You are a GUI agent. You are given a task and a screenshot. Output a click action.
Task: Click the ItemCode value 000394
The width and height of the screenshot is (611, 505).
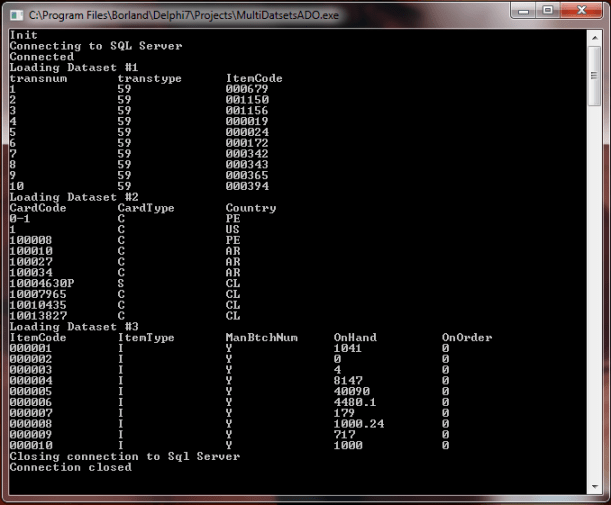pyautogui.click(x=247, y=186)
